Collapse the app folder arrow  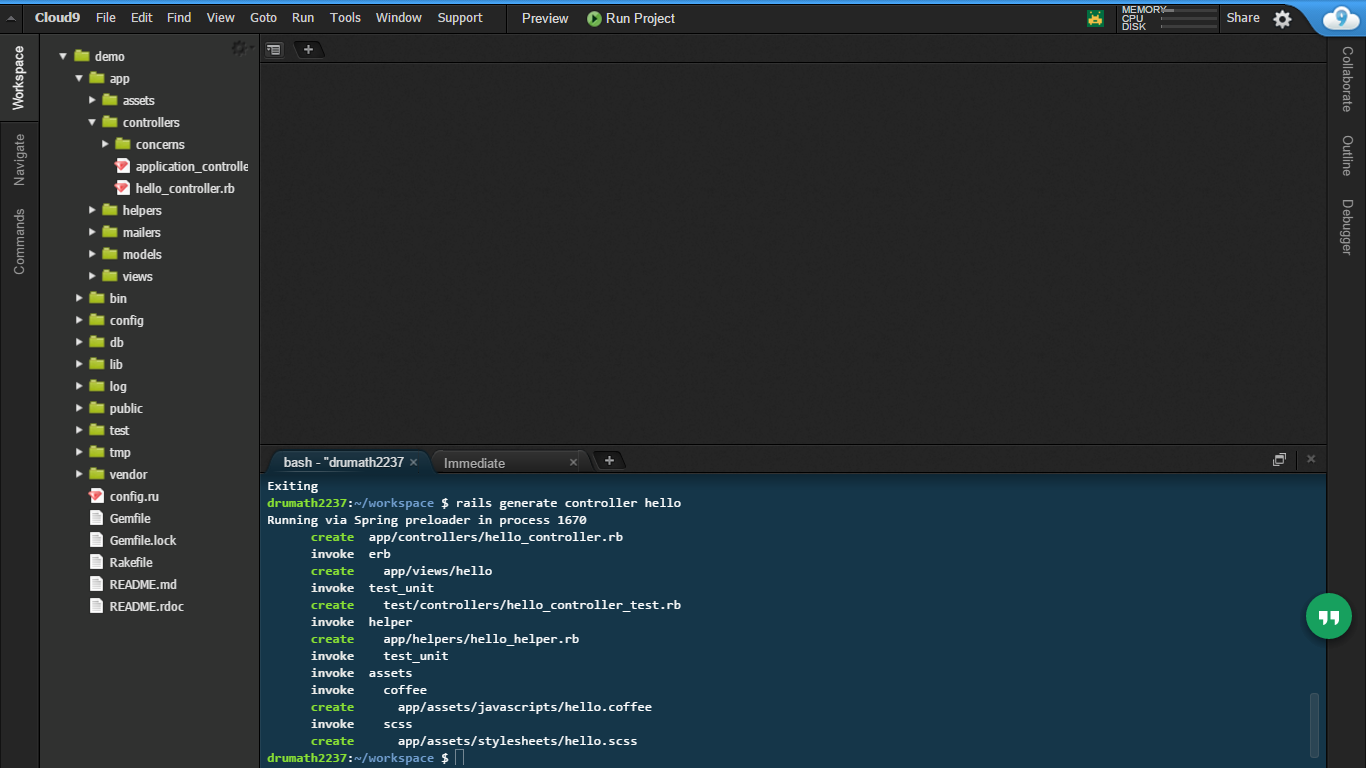coord(79,78)
